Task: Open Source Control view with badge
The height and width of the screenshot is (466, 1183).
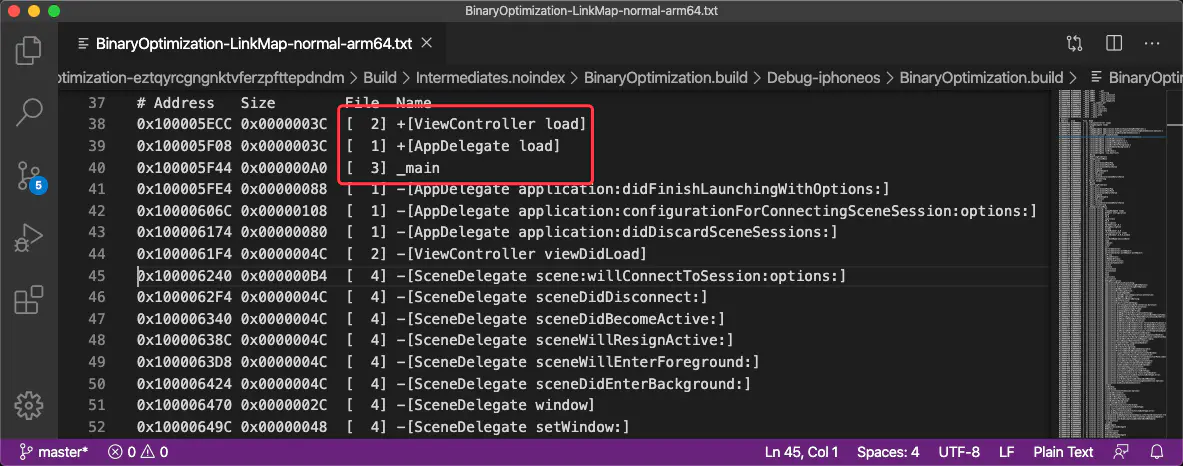Action: 30,176
